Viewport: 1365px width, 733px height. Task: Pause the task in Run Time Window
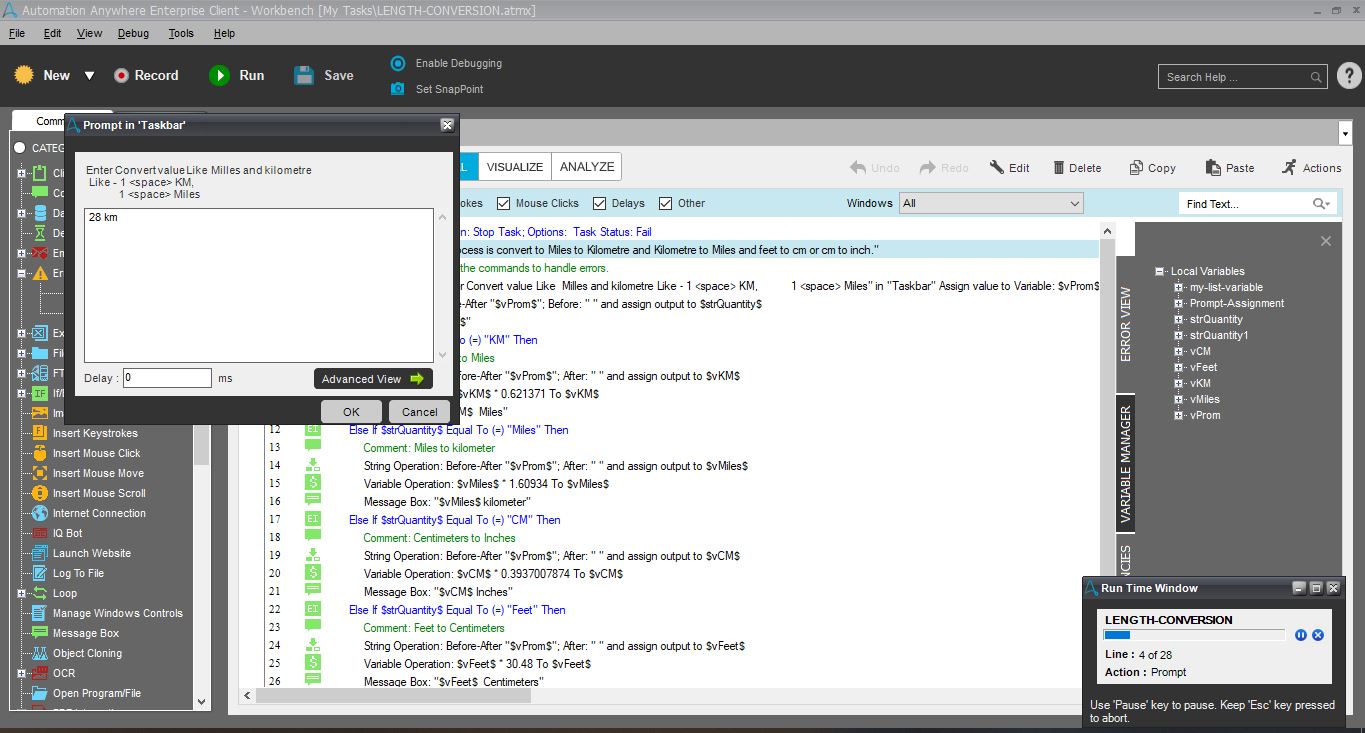click(1301, 635)
